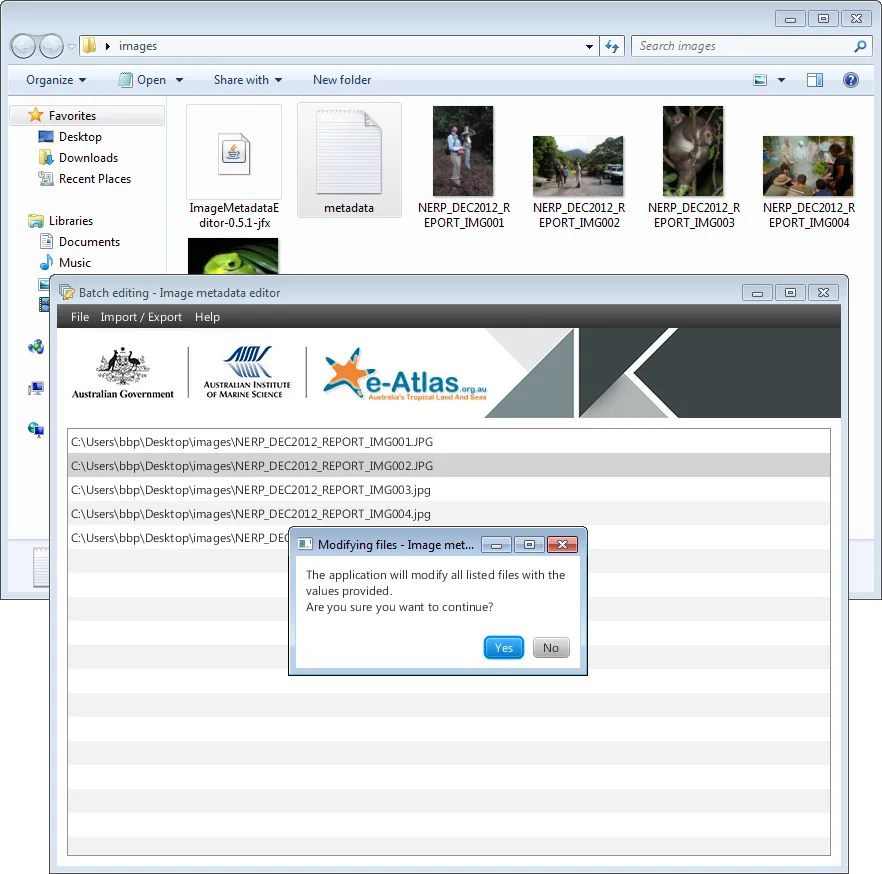Viewport: 882px width, 874px height.
Task: Click the Modifying files dialog title icon
Action: (x=305, y=544)
